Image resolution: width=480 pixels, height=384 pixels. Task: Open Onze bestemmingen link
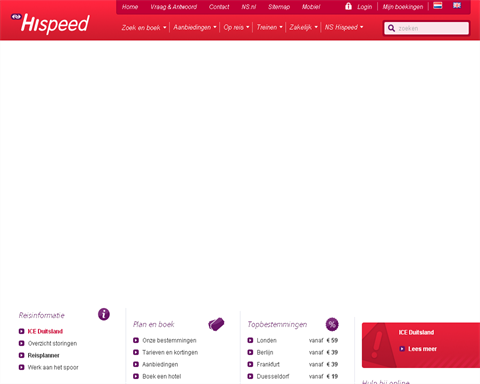pyautogui.click(x=169, y=340)
